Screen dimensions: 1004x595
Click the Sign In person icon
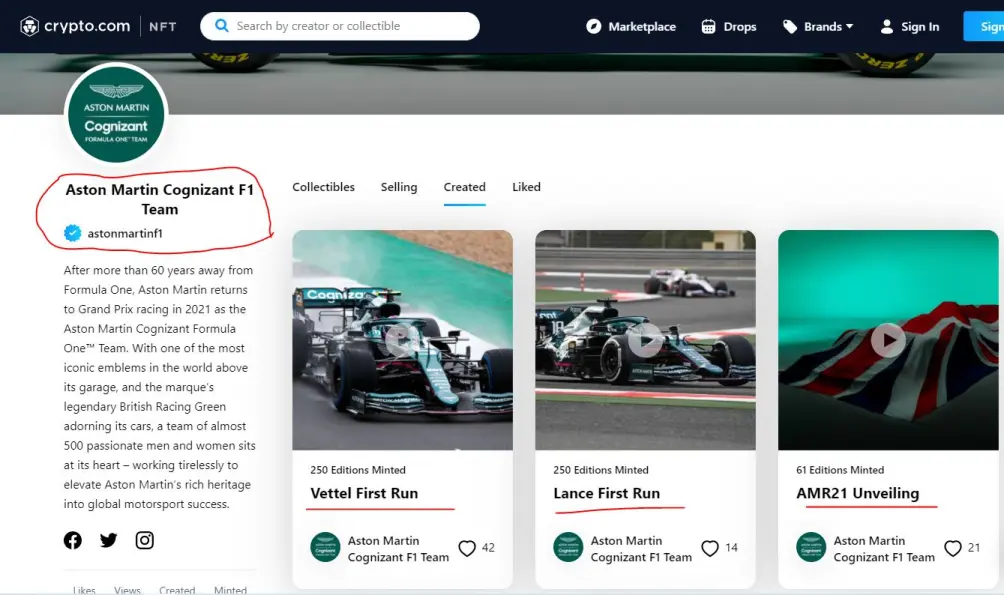(887, 26)
